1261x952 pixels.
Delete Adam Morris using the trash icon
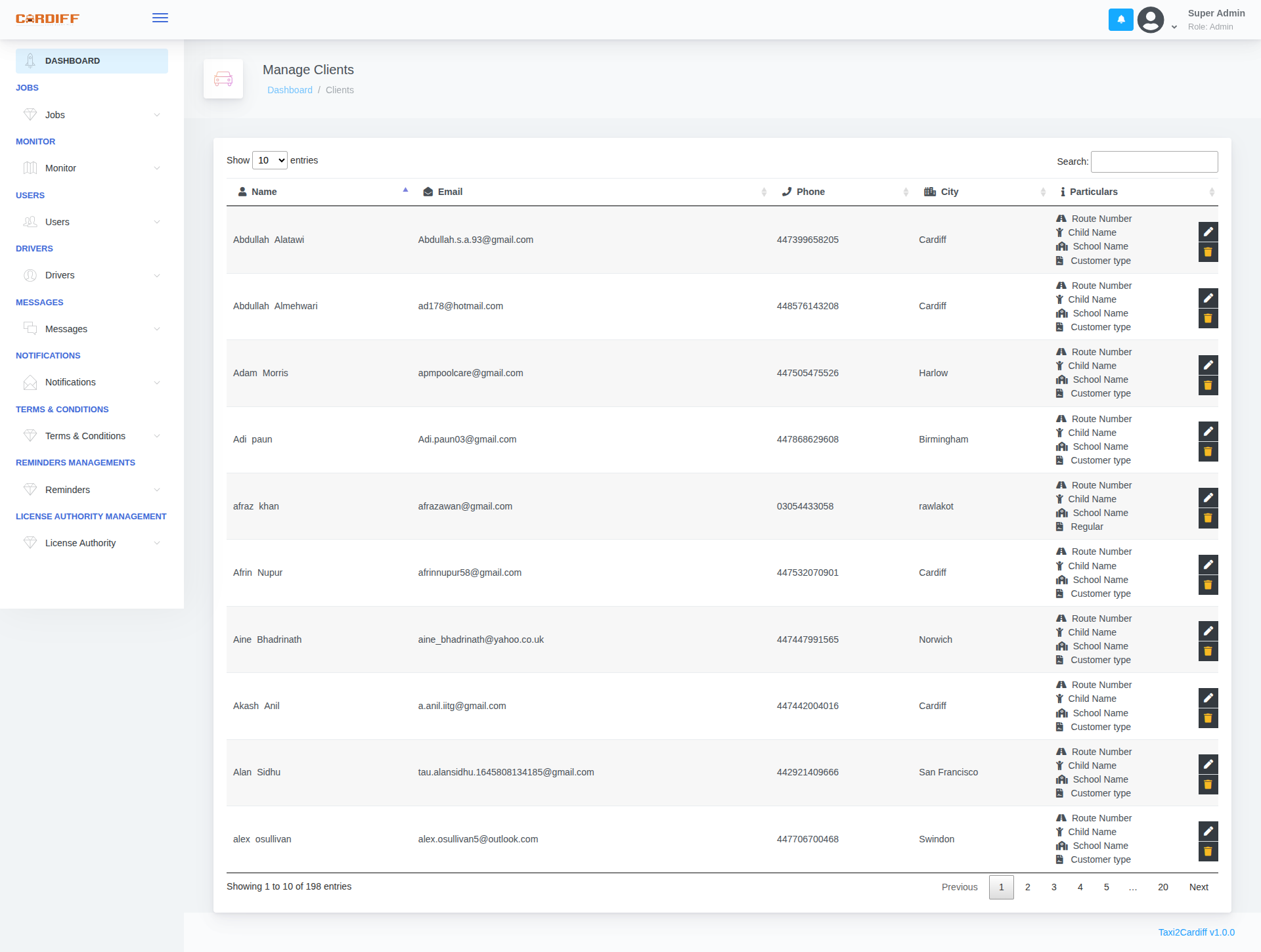click(1208, 385)
